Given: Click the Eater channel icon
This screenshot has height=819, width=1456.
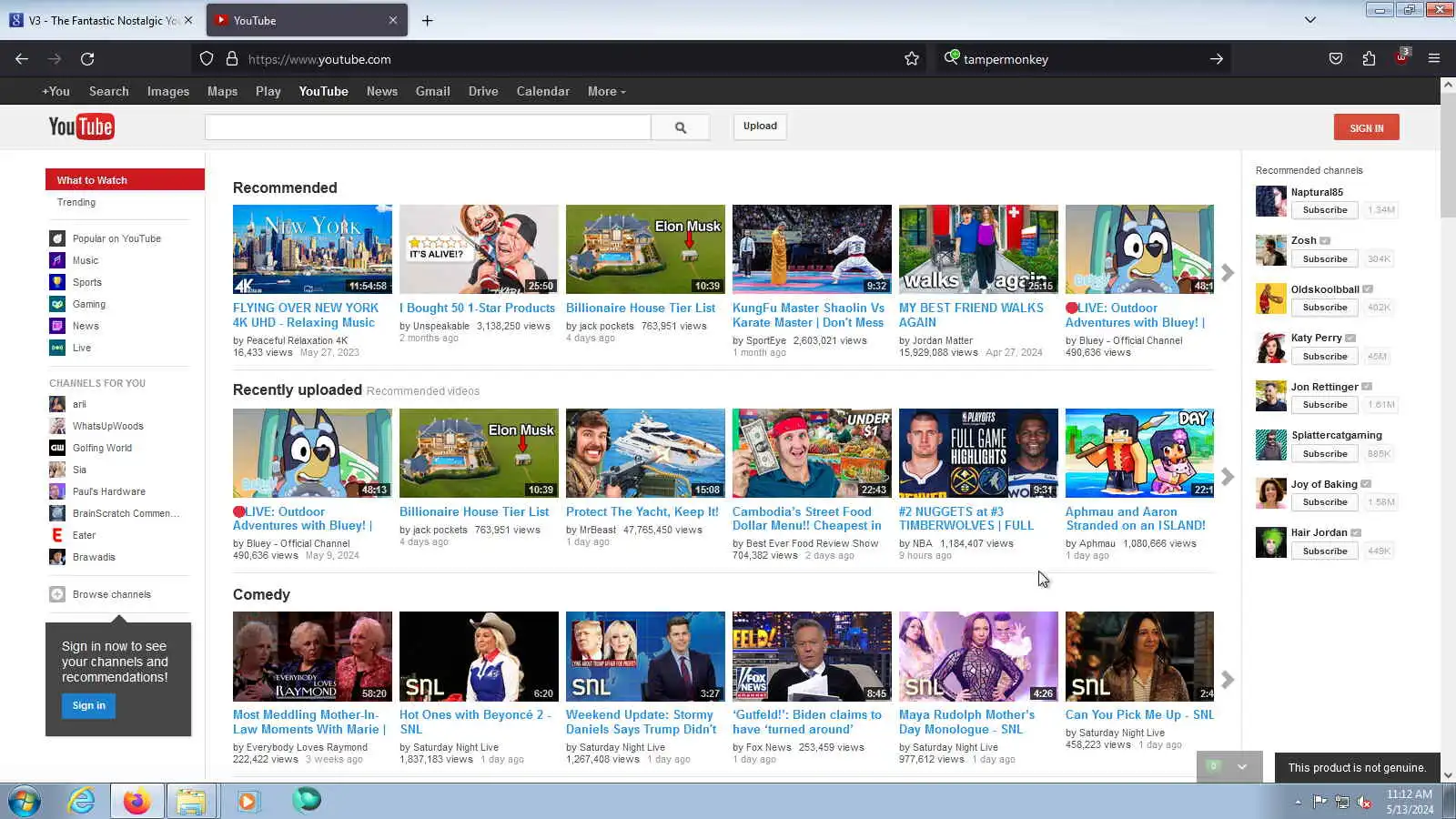Looking at the screenshot, I should pyautogui.click(x=57, y=535).
